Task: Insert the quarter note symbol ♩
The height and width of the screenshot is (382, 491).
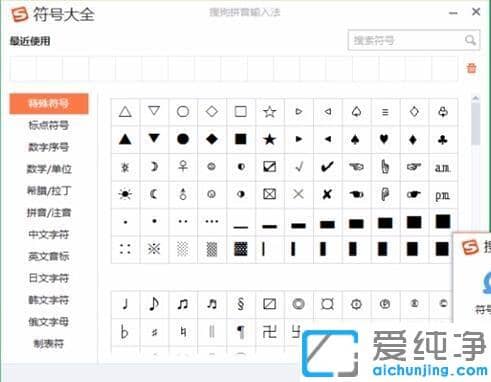Action: (x=125, y=304)
